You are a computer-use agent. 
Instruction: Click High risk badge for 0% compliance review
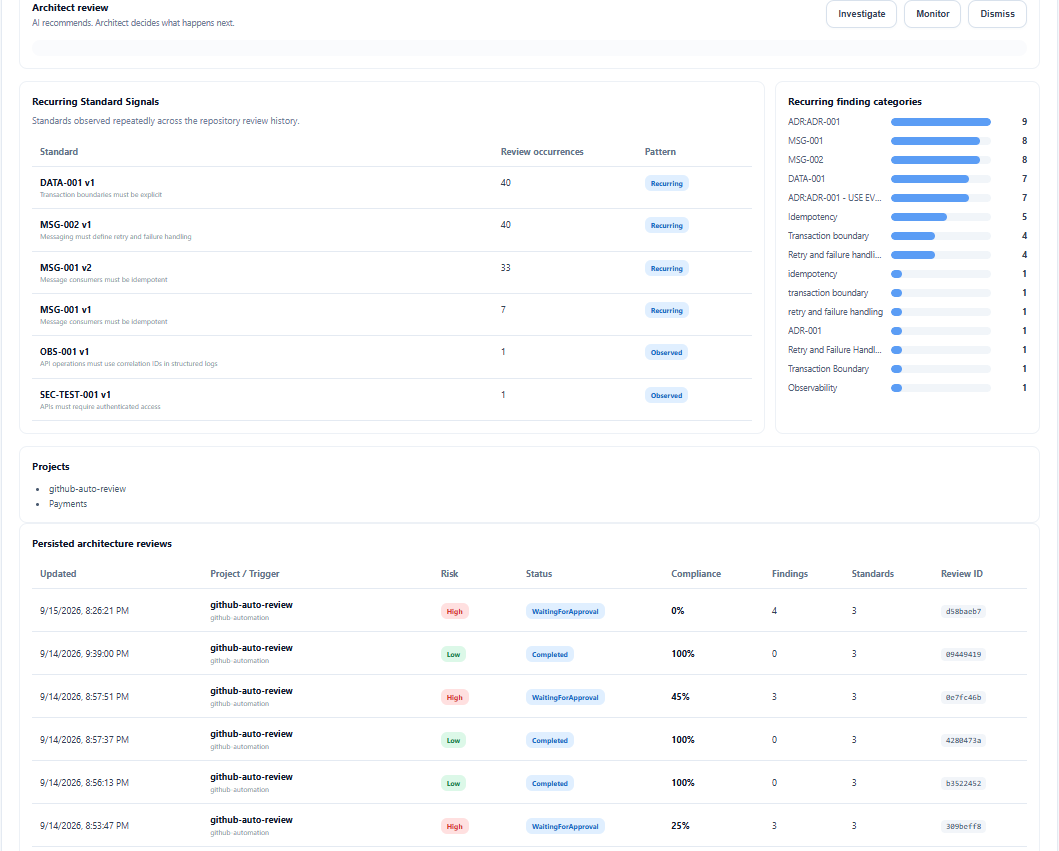(455, 611)
